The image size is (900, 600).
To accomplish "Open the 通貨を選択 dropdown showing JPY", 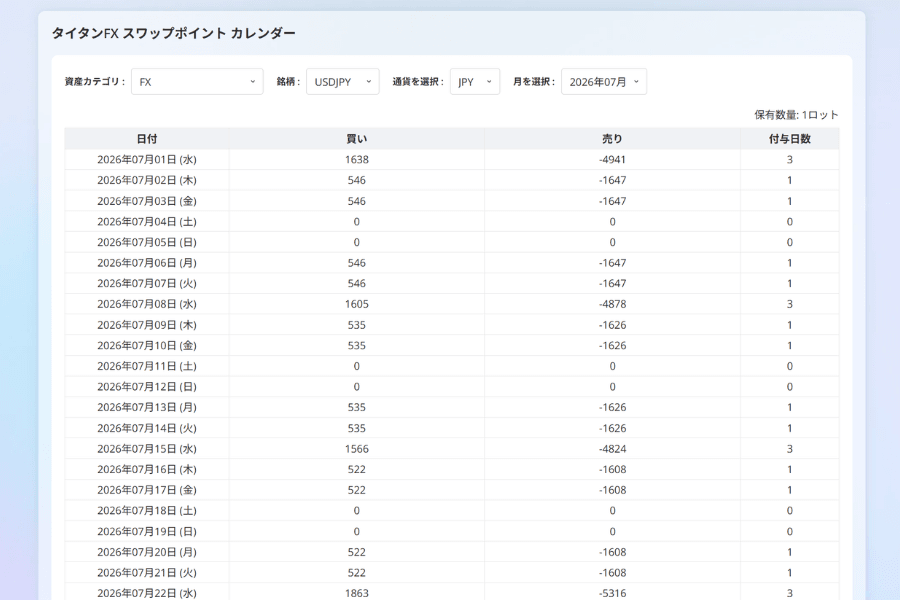I will pyautogui.click(x=475, y=82).
